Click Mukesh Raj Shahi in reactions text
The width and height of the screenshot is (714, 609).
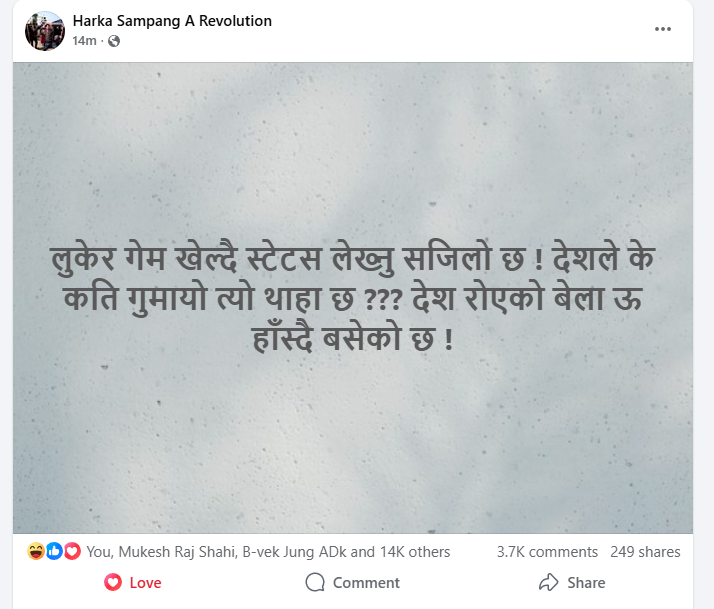[x=177, y=552]
